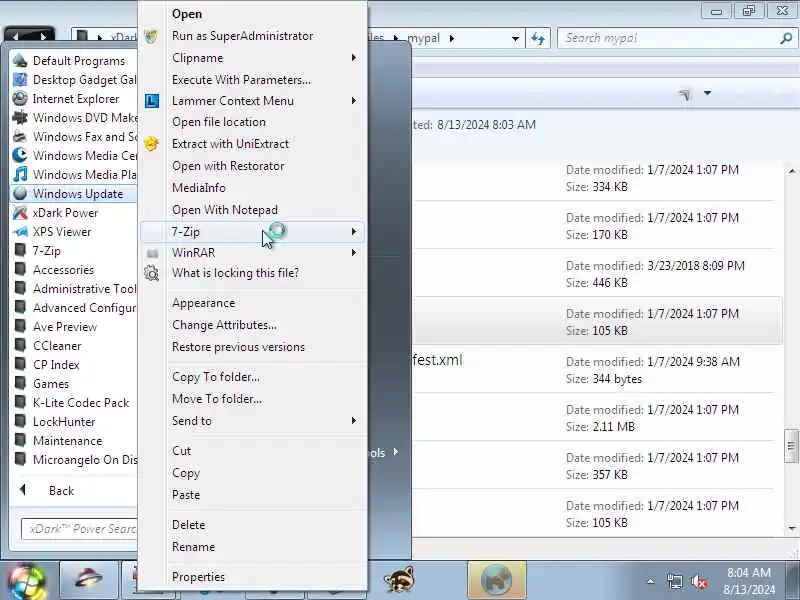Select Execute With Parameters...
The image size is (800, 600).
click(253, 80)
